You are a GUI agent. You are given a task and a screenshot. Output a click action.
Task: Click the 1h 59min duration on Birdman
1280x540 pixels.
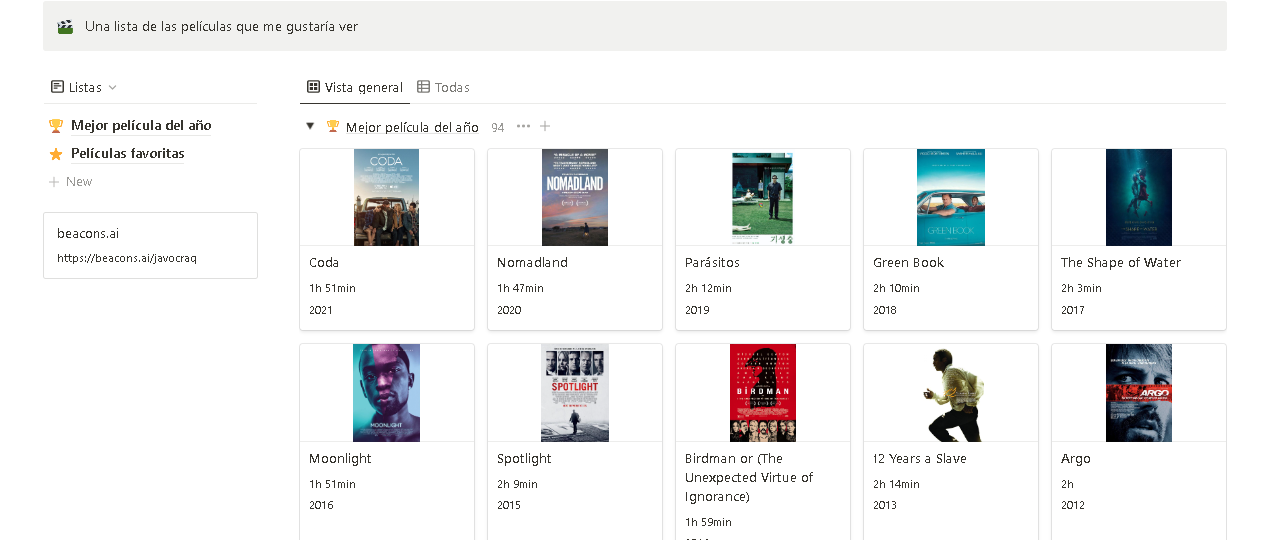click(708, 522)
